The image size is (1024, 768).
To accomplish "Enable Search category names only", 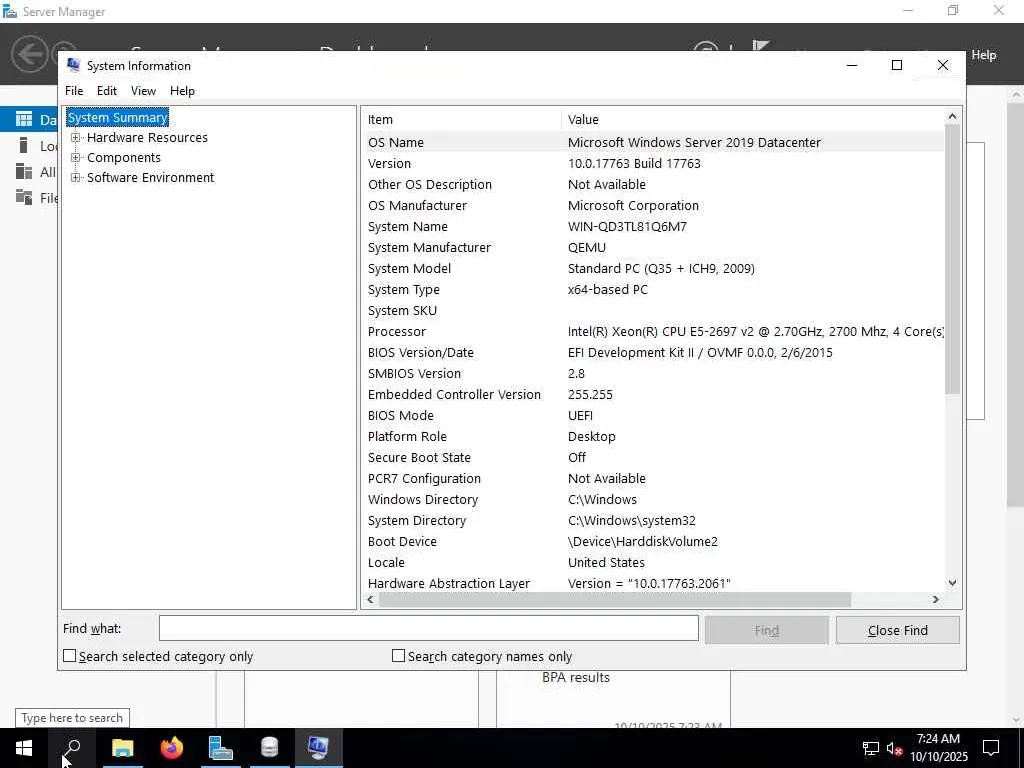I will tap(398, 656).
